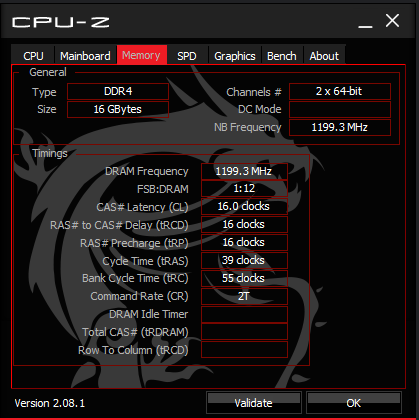This screenshot has width=419, height=420.
Task: Open the Mainboard tab
Action: 85,56
